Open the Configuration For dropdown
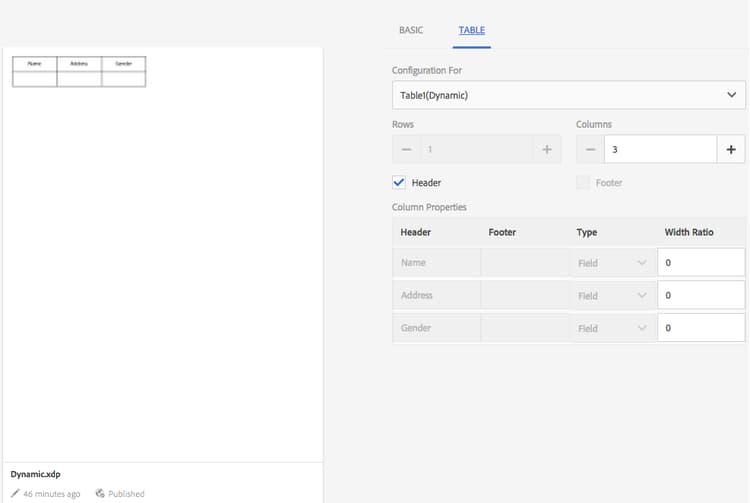 tap(568, 95)
